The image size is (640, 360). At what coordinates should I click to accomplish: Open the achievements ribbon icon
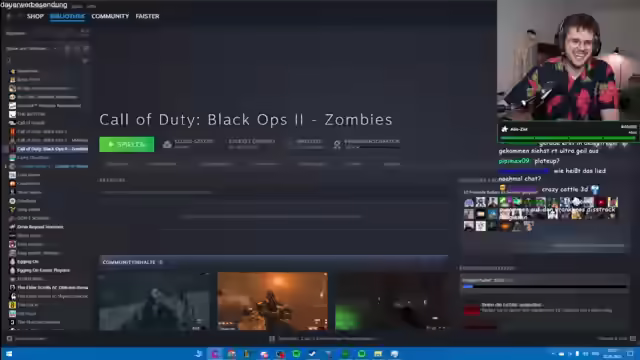(x=337, y=144)
